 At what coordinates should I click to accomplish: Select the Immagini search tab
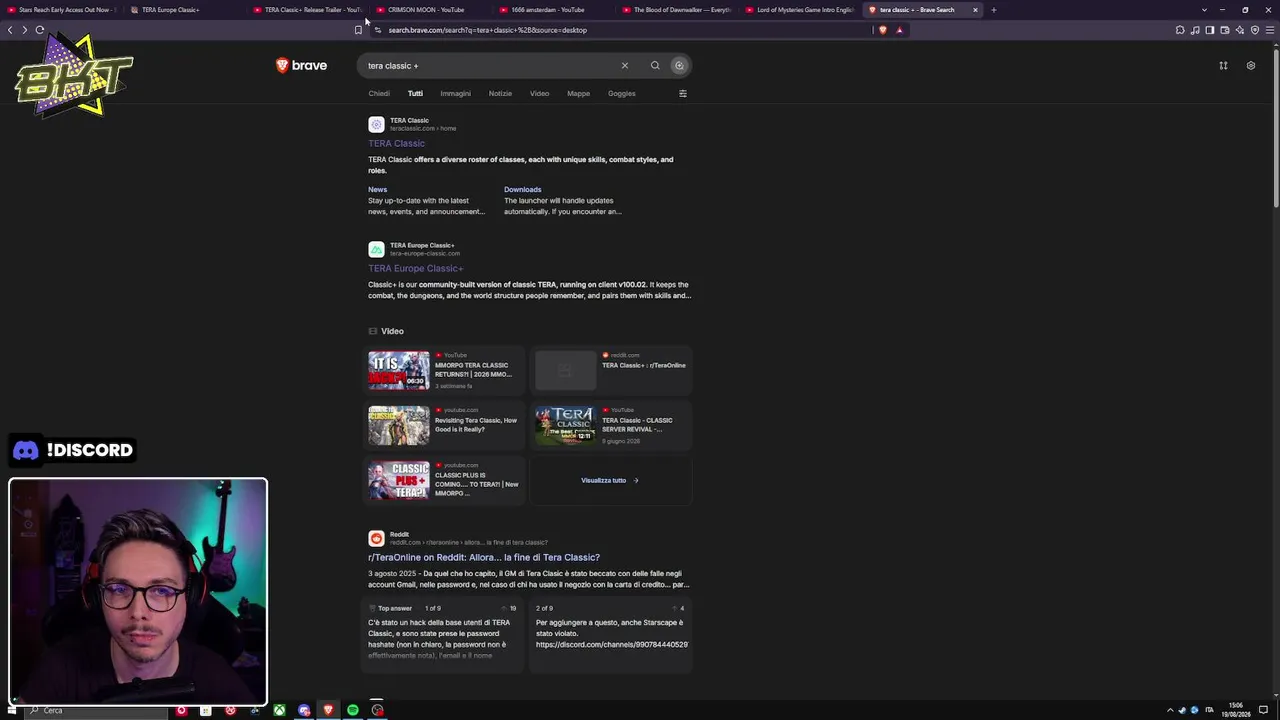pos(455,94)
